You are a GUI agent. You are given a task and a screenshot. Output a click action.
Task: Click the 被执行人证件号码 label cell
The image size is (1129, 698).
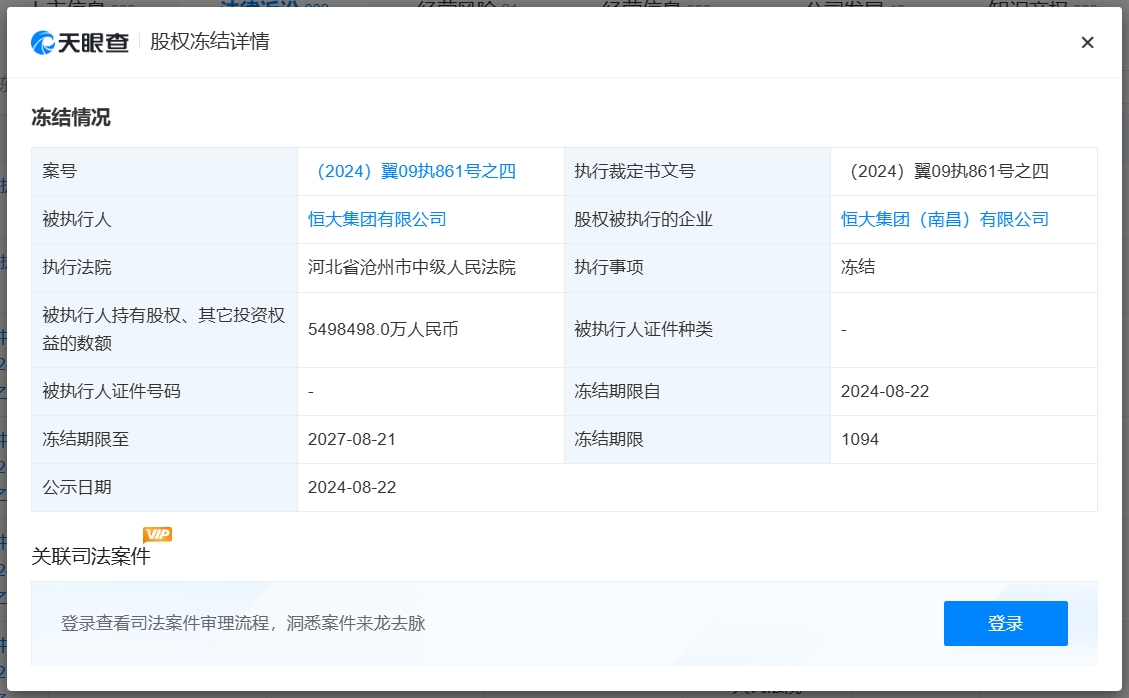pos(164,391)
